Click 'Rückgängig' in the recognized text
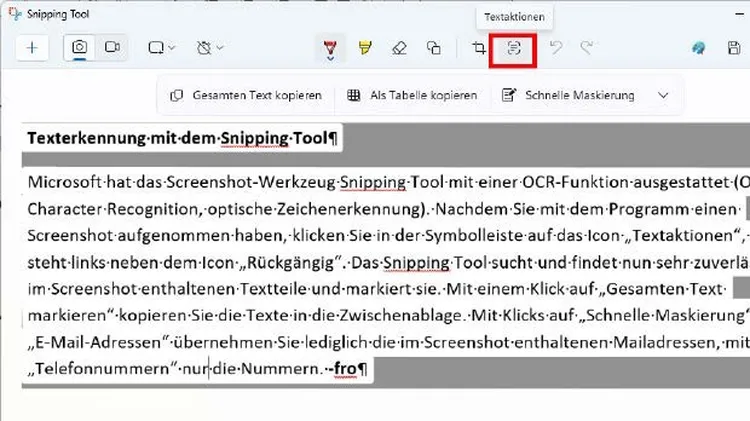Screen dimensions: 750x421 point(289,263)
